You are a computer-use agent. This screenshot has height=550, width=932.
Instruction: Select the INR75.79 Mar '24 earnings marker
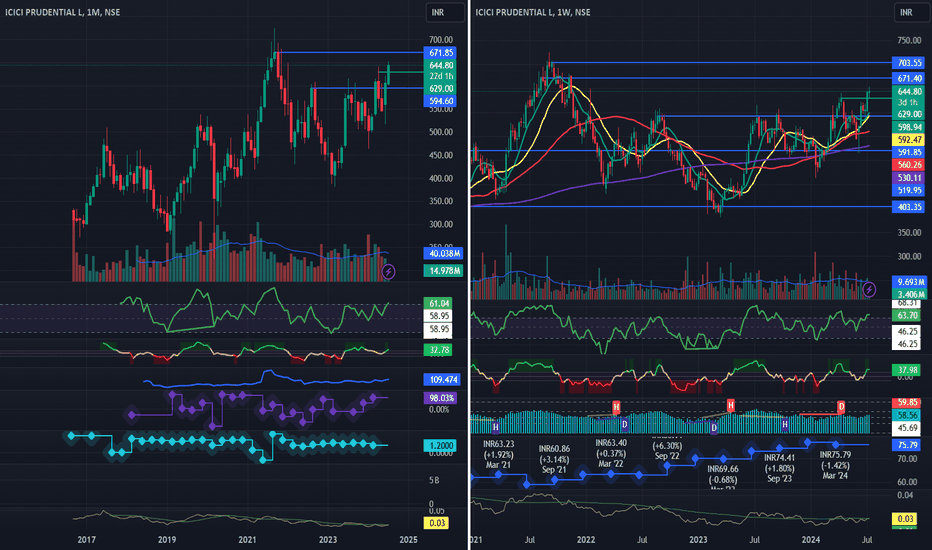[x=835, y=465]
